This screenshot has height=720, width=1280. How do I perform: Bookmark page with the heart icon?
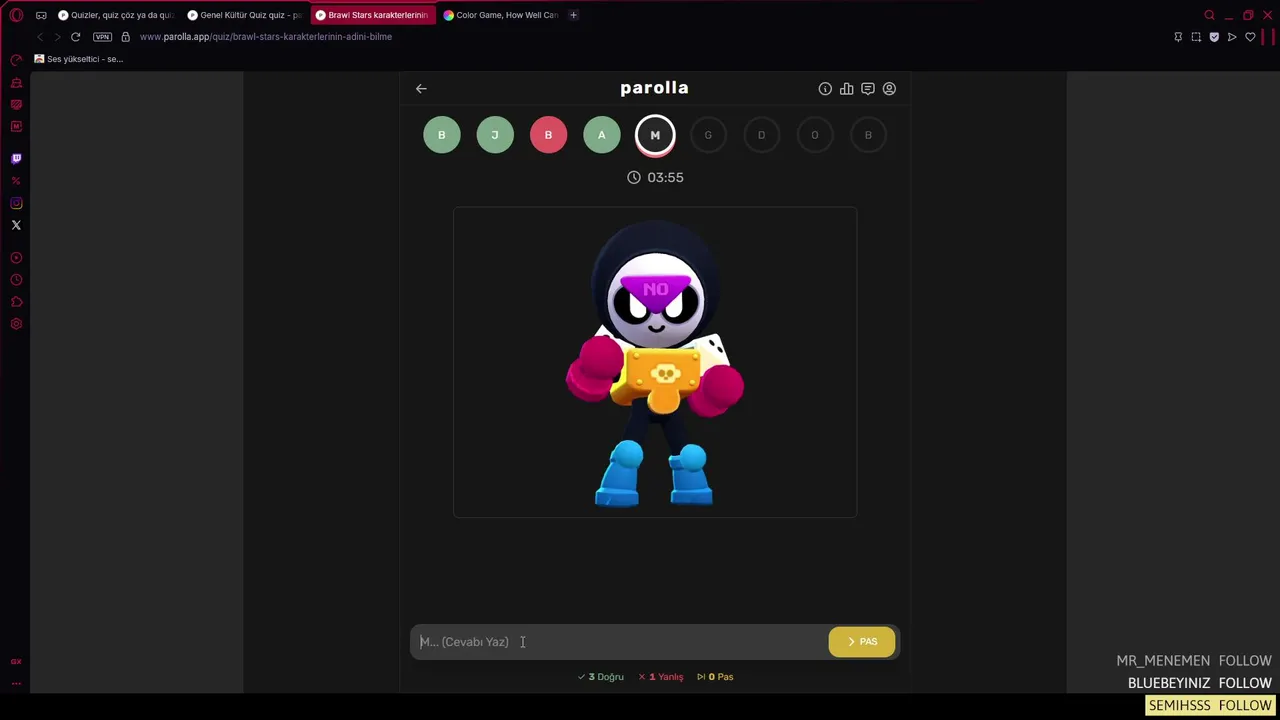[1250, 37]
